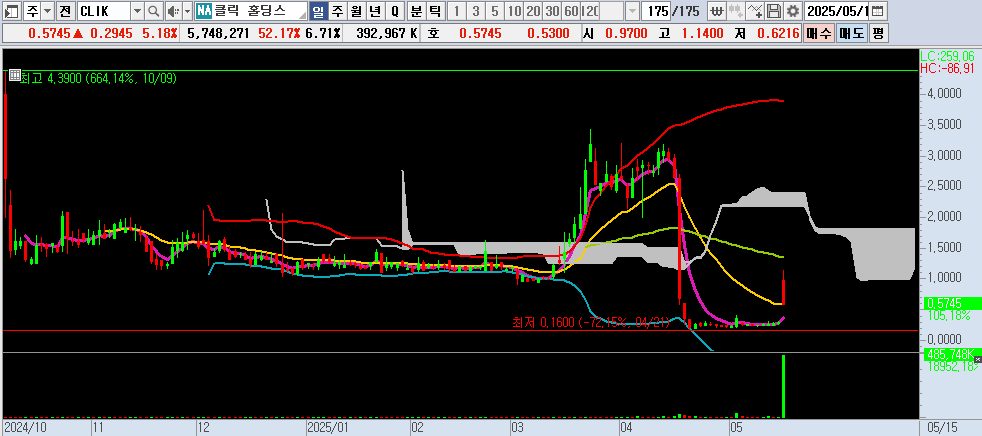
Task: Click the LC:259.06 indicator text
Action: point(947,56)
